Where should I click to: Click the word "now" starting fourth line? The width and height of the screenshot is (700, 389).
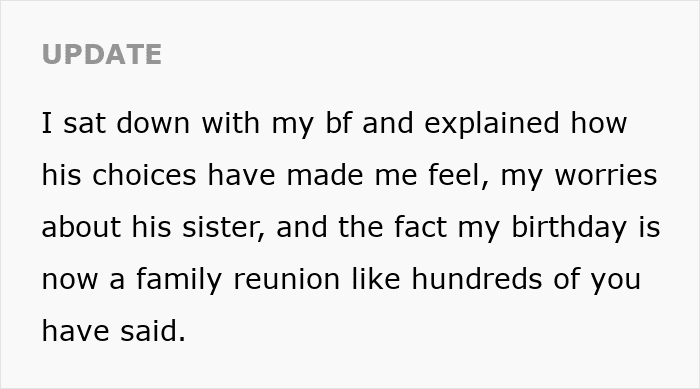[70, 280]
